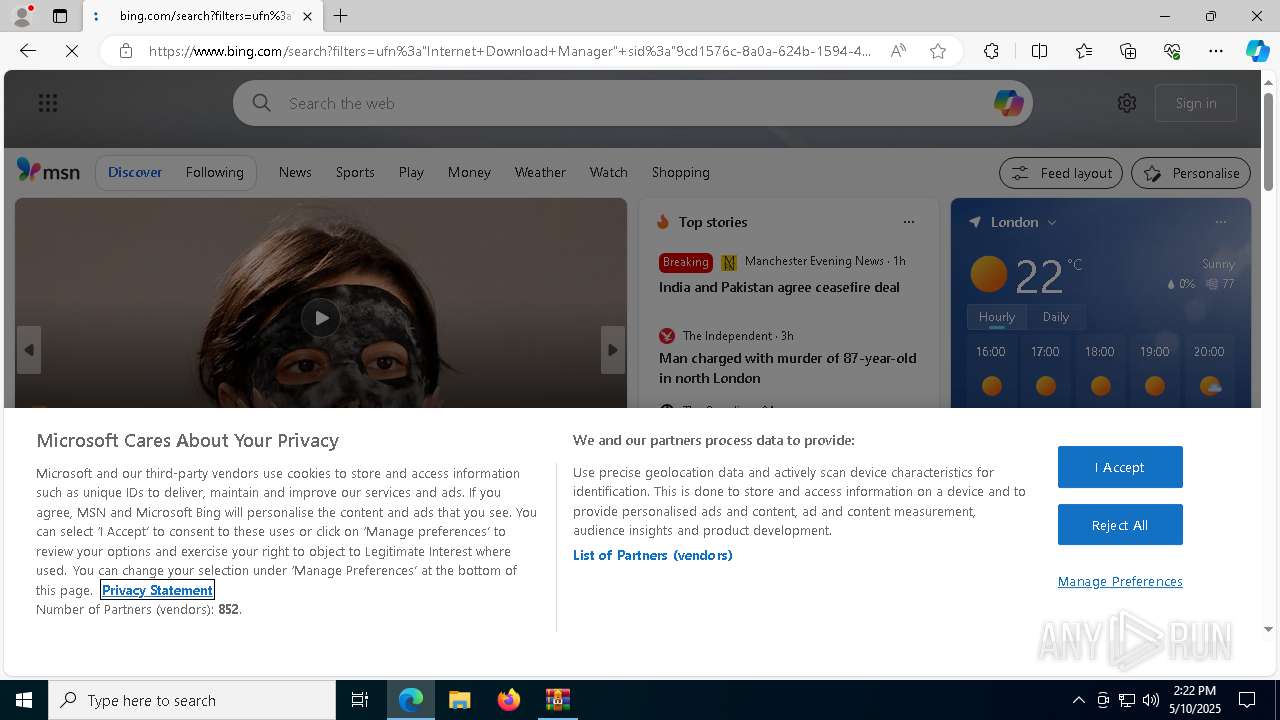Open the Microsoft apps grid
Screen dimensions: 1280x720
tap(48, 103)
